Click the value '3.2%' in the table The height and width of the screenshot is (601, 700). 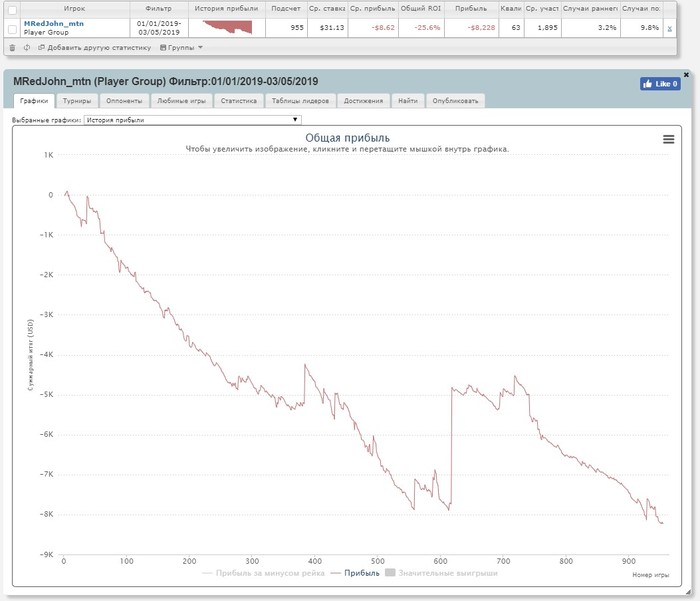click(607, 28)
